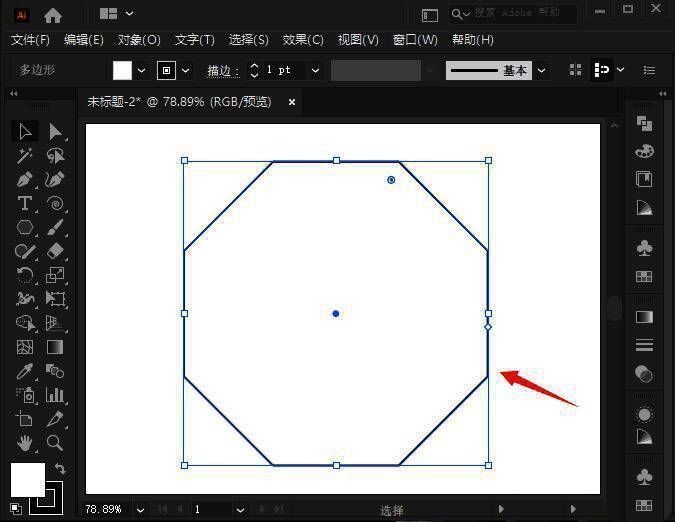Open the Color palette panel
This screenshot has height=522, width=675.
pyautogui.click(x=644, y=151)
